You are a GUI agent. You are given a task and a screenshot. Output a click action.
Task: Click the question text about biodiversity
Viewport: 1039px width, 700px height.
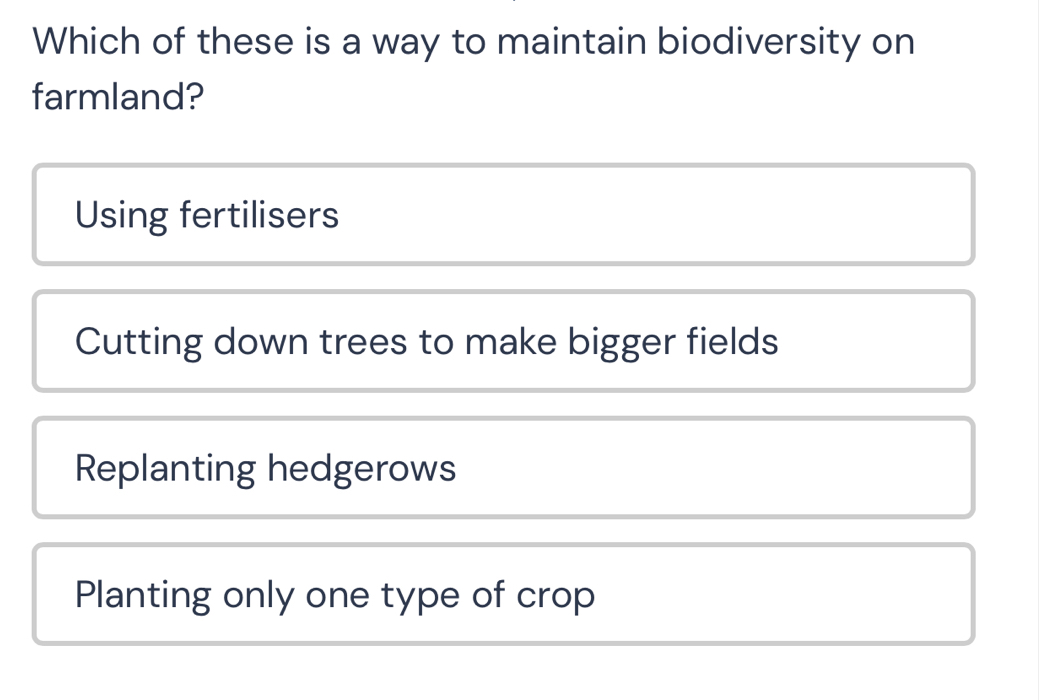click(x=473, y=42)
